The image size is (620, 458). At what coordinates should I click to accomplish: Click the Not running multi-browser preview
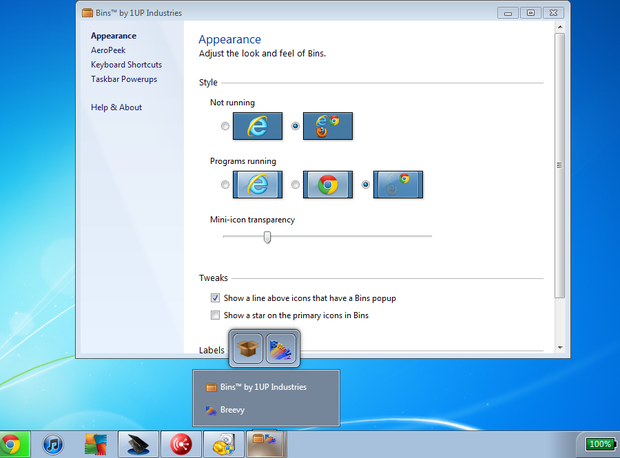328,126
